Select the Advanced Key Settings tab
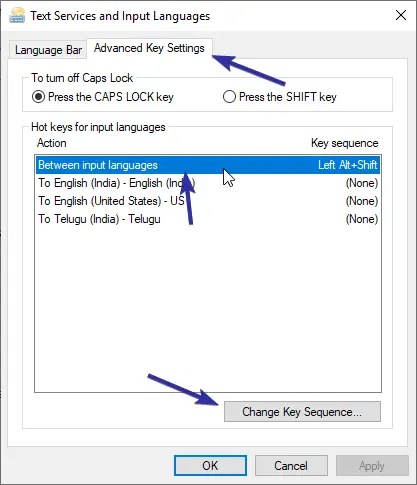This screenshot has height=485, width=417. [149, 48]
